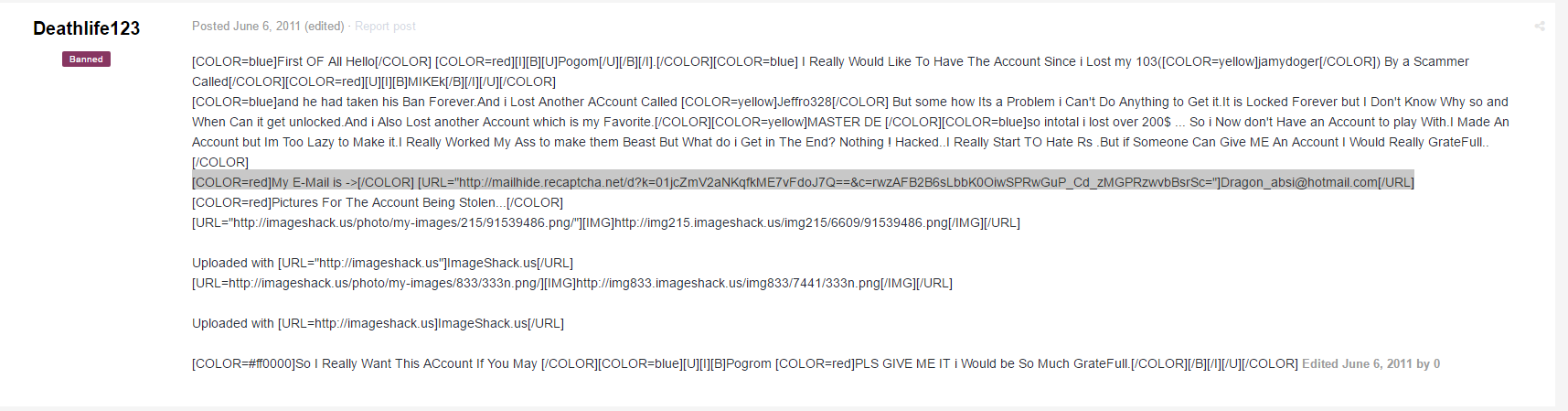This screenshot has height=411, width=1568.
Task: Click the Dragon_absi@hotmail.com address text
Action: [x=1299, y=182]
